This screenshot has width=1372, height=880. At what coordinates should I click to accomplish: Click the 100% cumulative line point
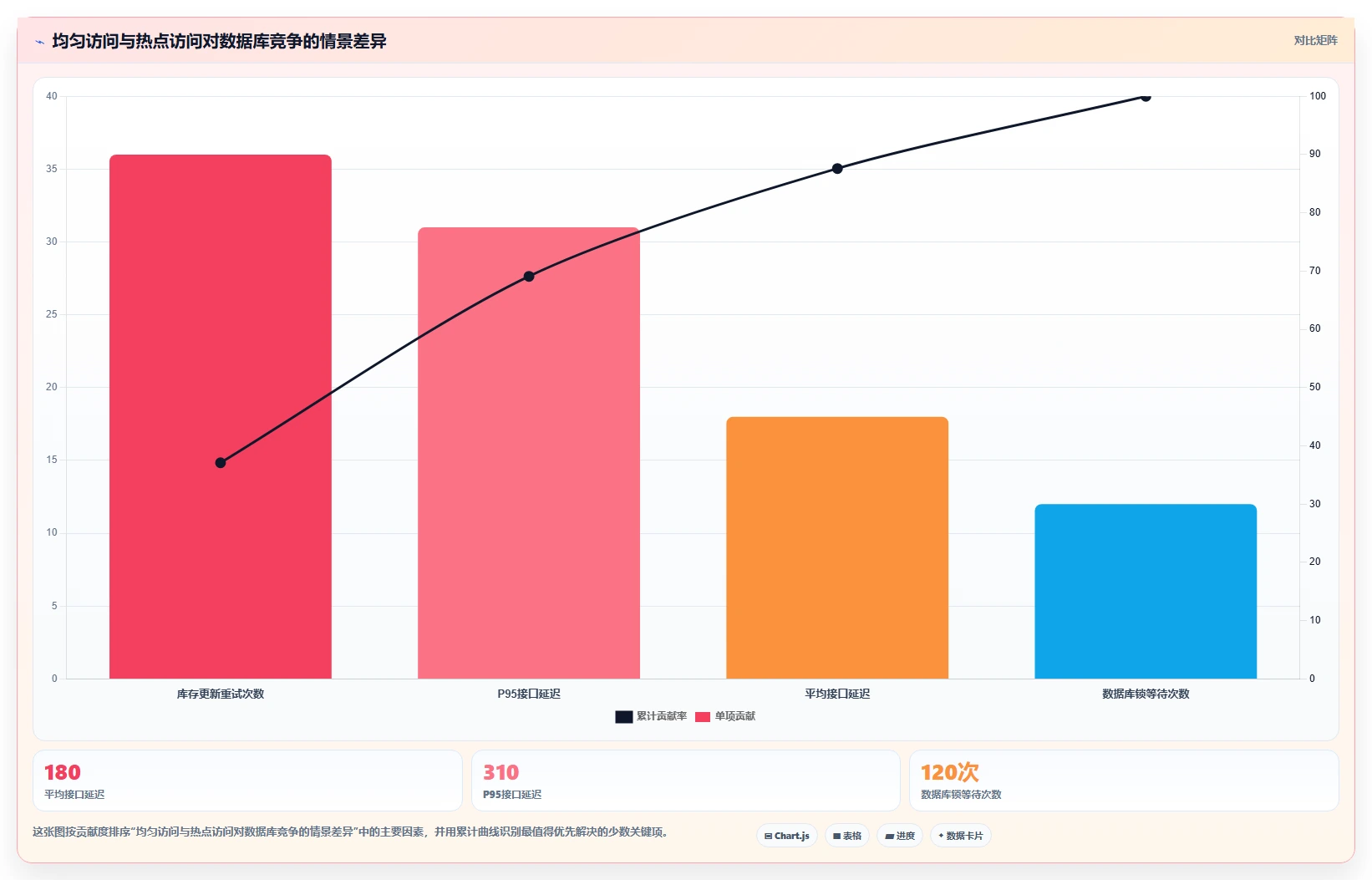[x=1146, y=97]
